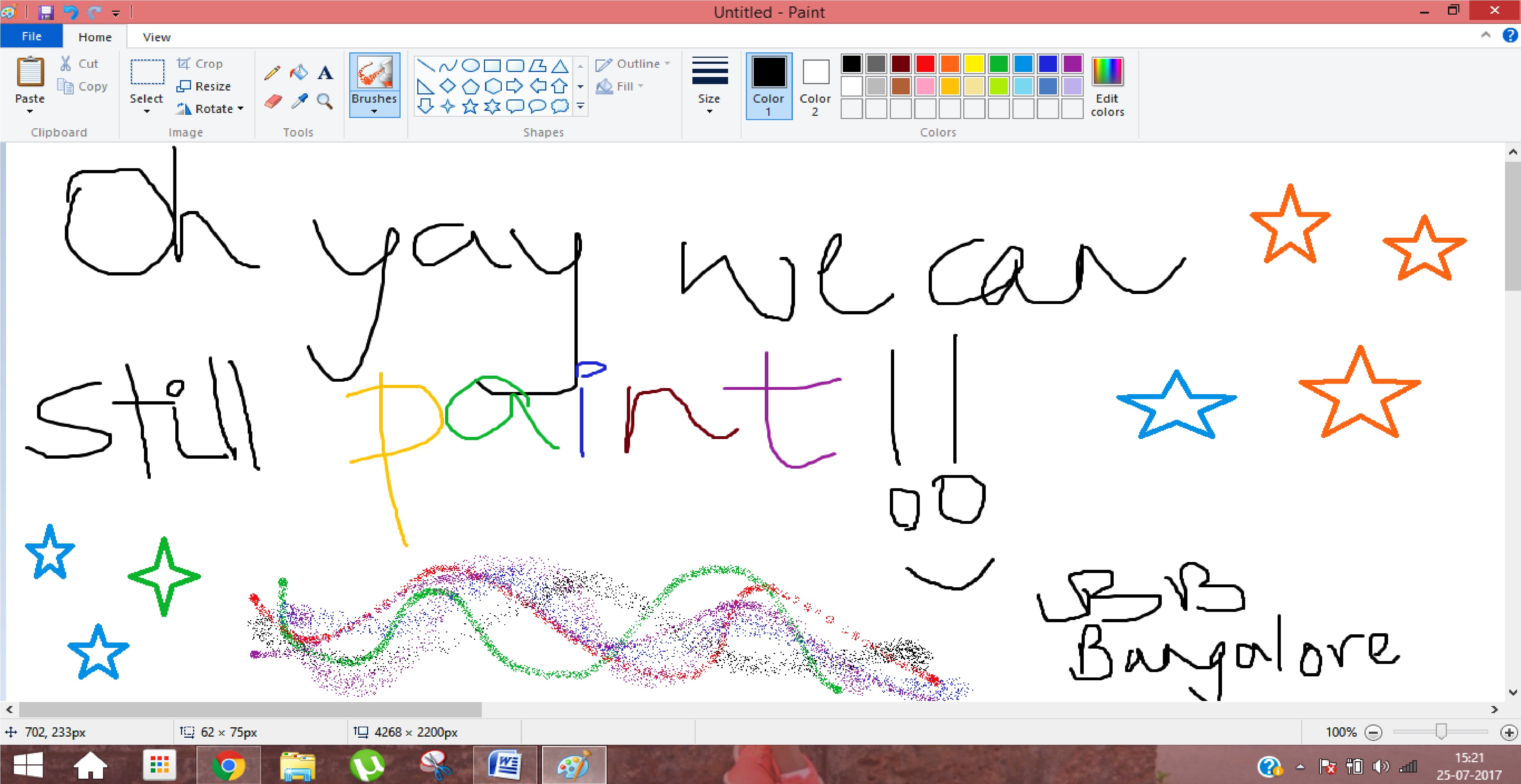Select the Text tool
The width and height of the screenshot is (1521, 784).
325,73
